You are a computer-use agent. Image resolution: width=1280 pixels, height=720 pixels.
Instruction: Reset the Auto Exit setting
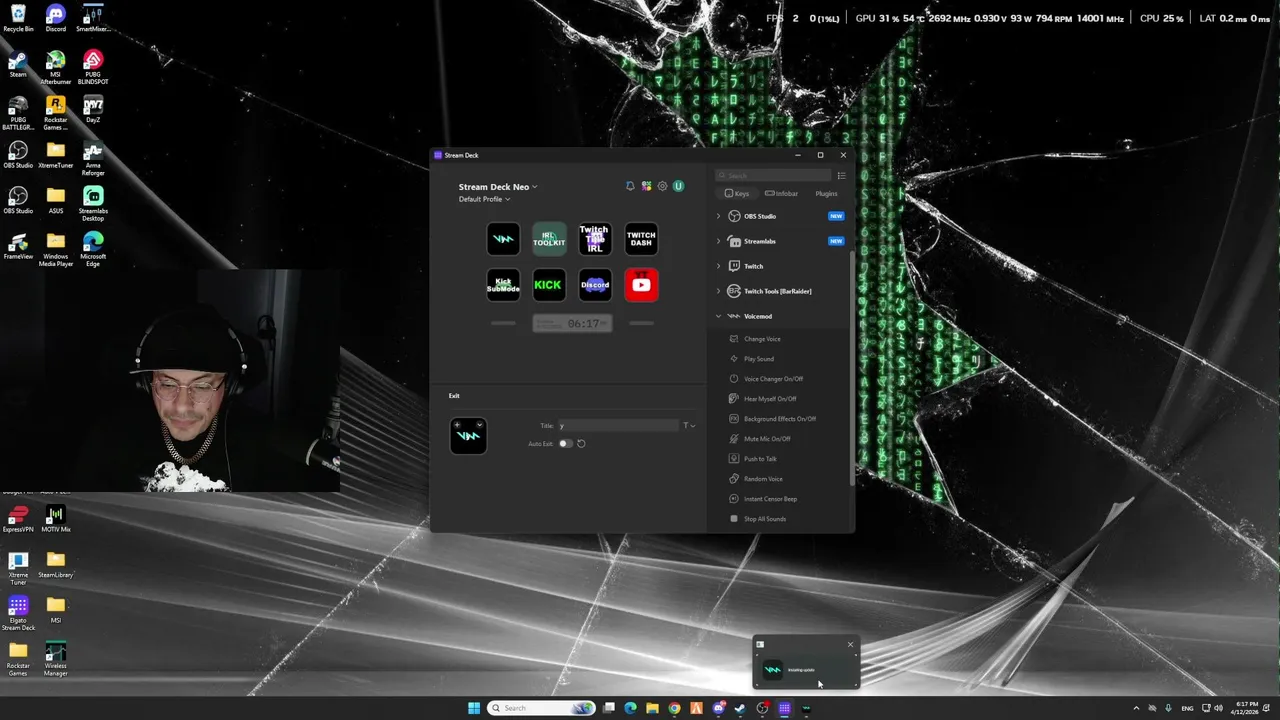pyautogui.click(x=581, y=443)
